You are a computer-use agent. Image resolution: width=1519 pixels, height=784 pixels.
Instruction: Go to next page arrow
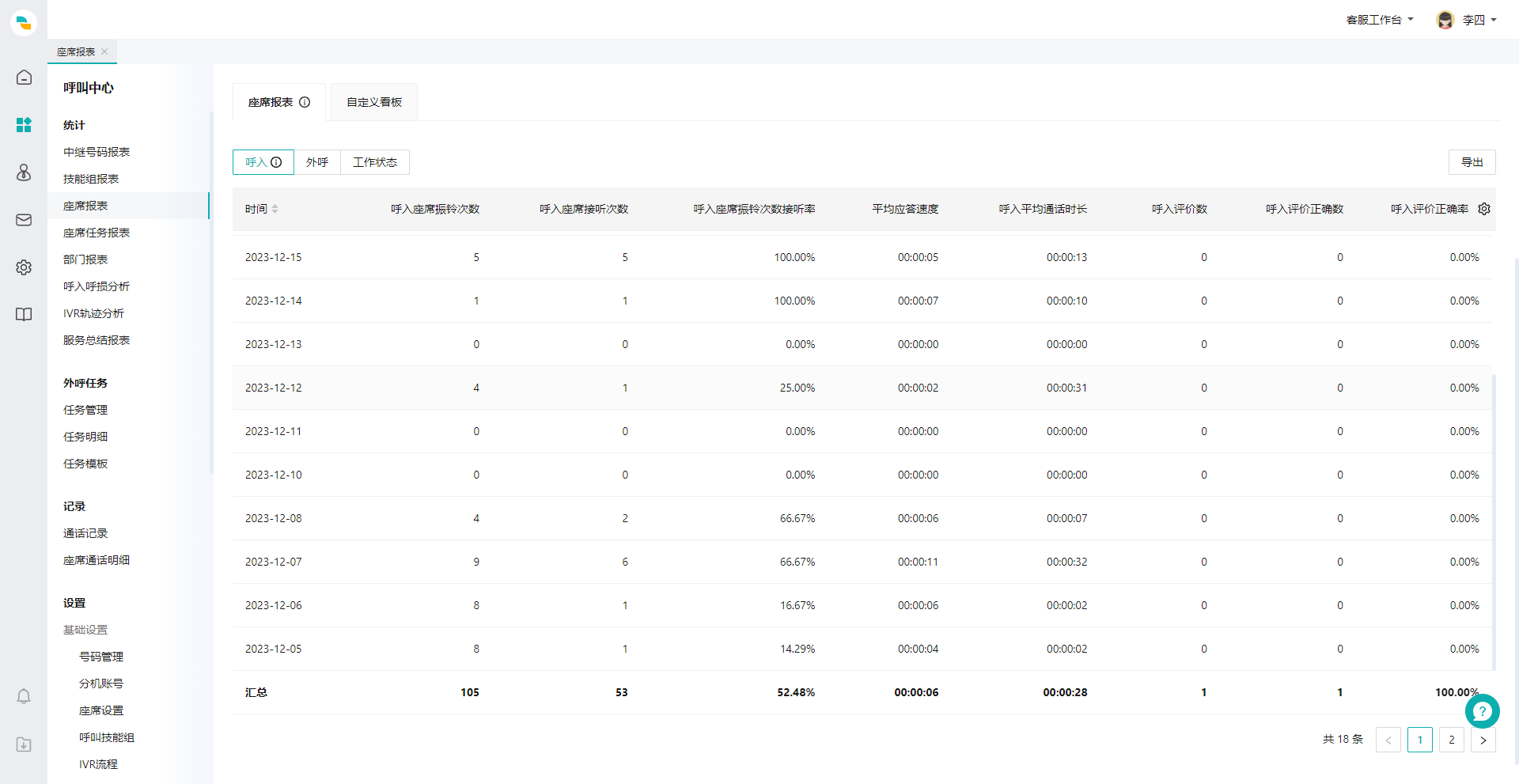[x=1483, y=740]
